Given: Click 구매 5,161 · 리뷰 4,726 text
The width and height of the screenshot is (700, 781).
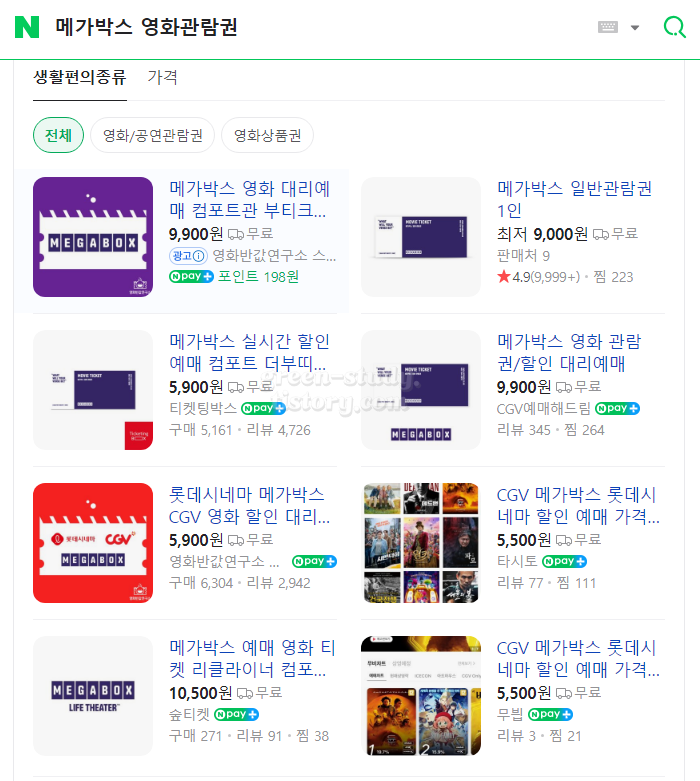Looking at the screenshot, I should point(240,430).
